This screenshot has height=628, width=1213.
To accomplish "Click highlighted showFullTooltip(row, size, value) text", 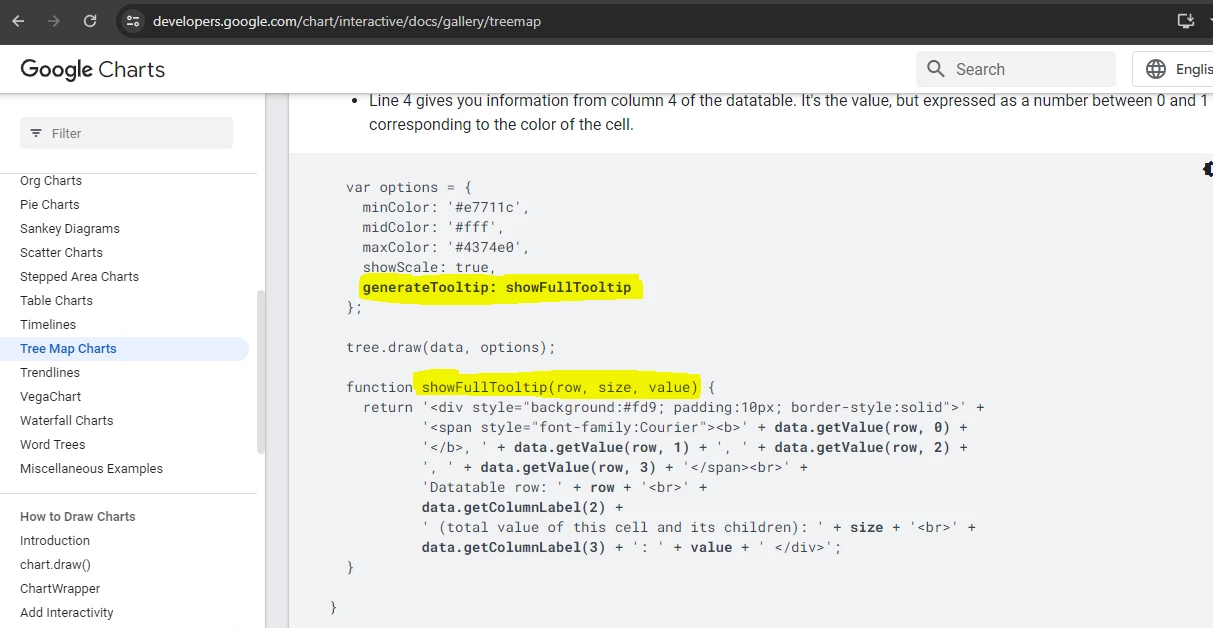I will [559, 387].
